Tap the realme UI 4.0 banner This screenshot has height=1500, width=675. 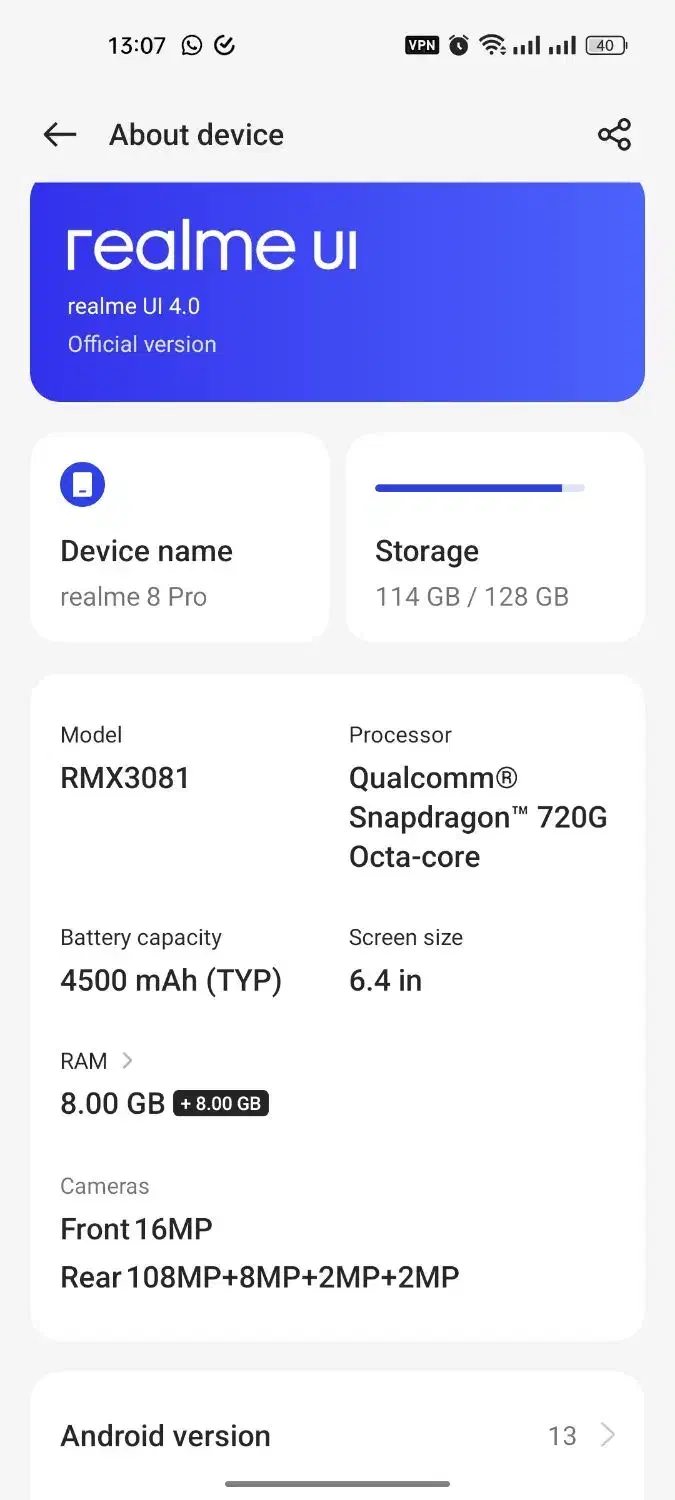pos(337,292)
